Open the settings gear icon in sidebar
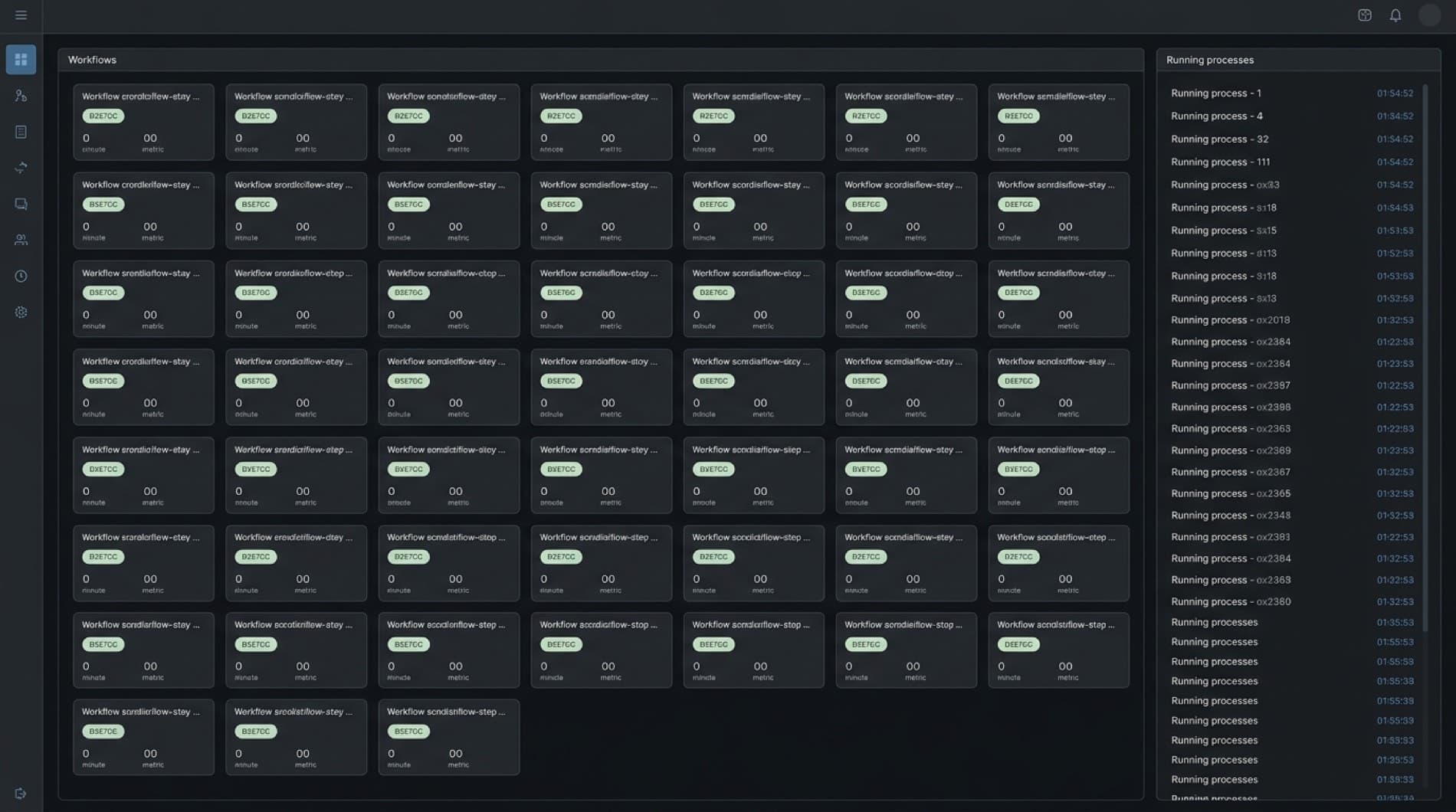 pyautogui.click(x=21, y=312)
